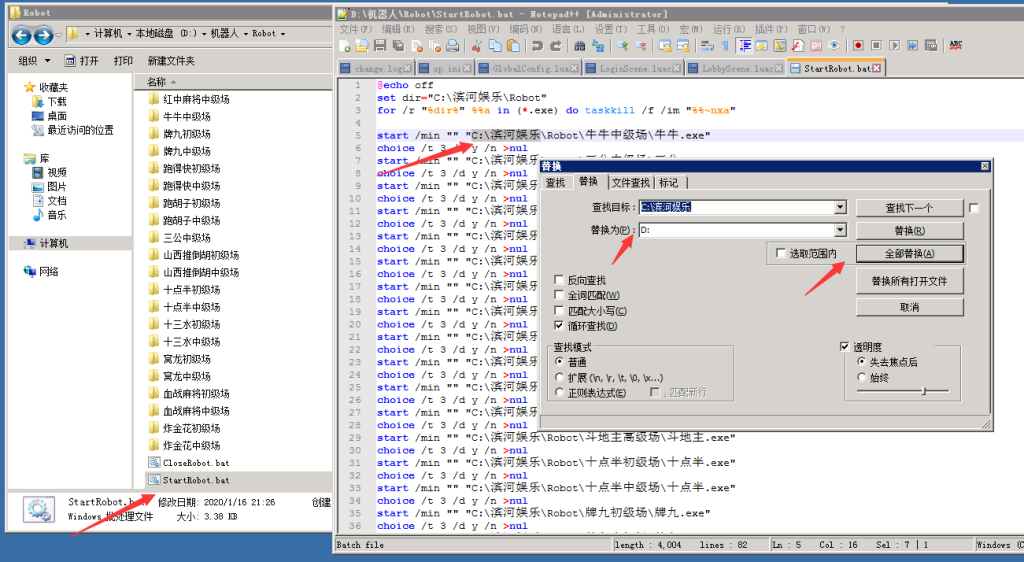Click the 全部替换 button
Viewport: 1024px width, 562px height.
pos(909,254)
